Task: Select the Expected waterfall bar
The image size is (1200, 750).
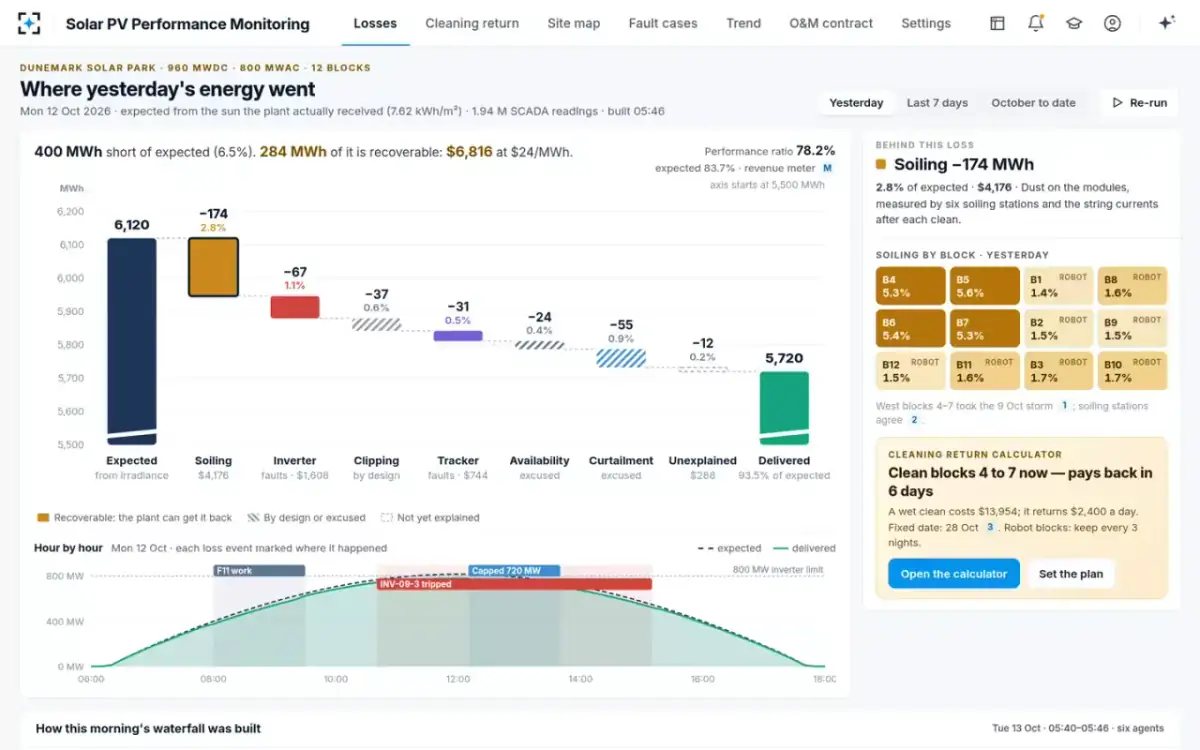Action: tap(132, 341)
